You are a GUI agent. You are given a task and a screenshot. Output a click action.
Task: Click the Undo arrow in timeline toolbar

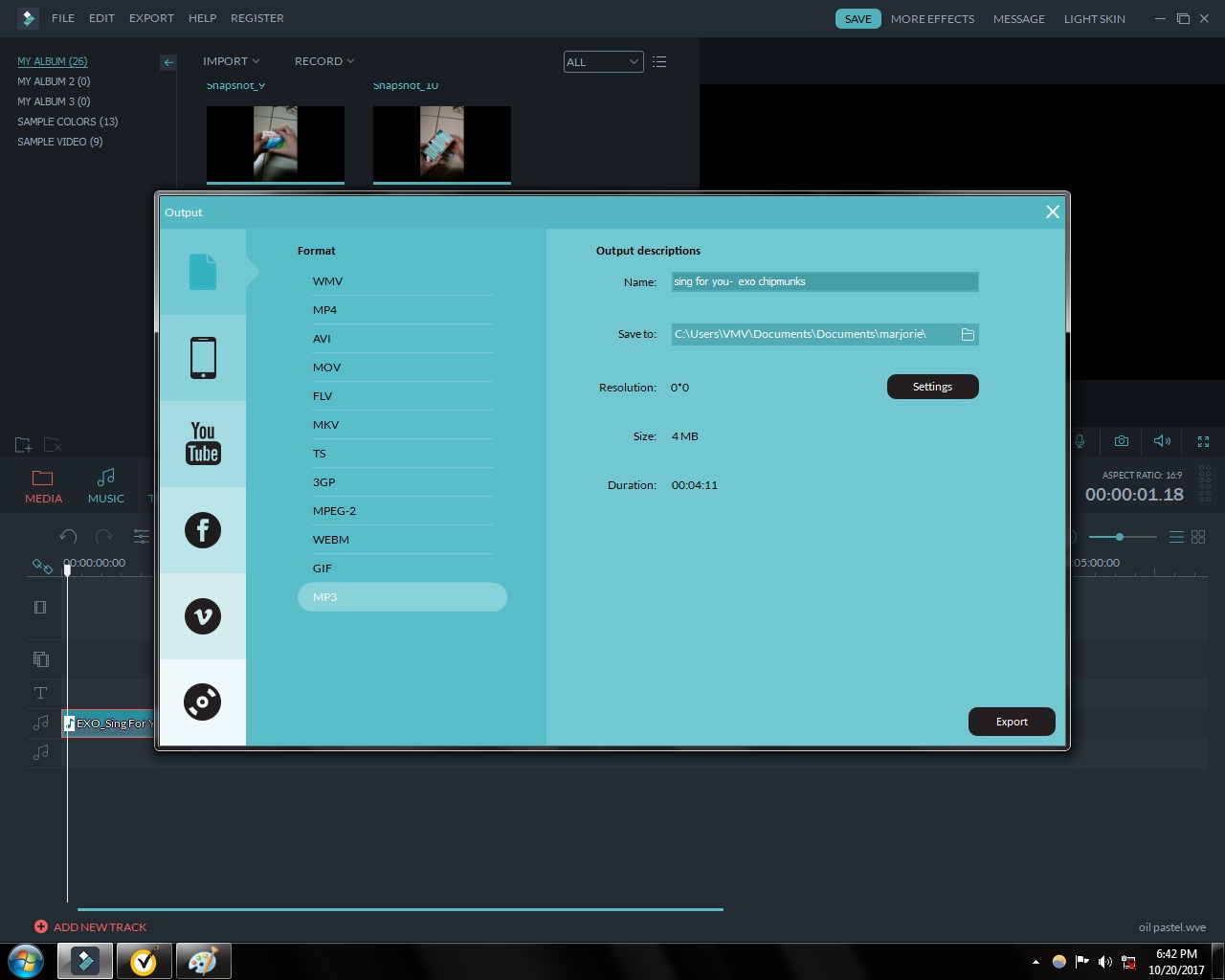(68, 537)
